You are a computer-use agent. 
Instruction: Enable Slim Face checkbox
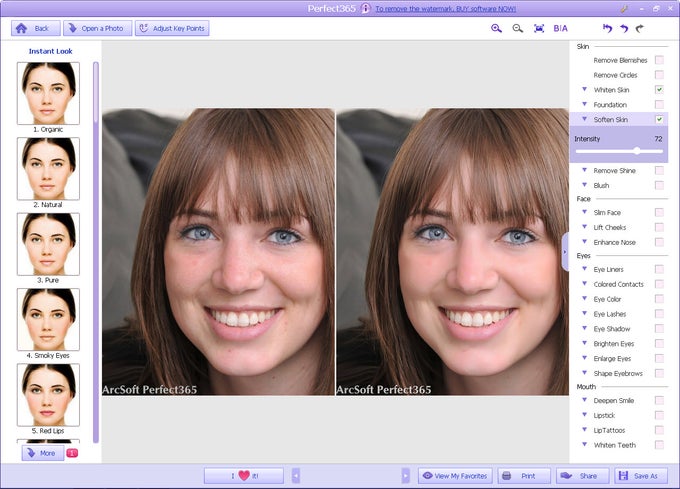click(659, 212)
